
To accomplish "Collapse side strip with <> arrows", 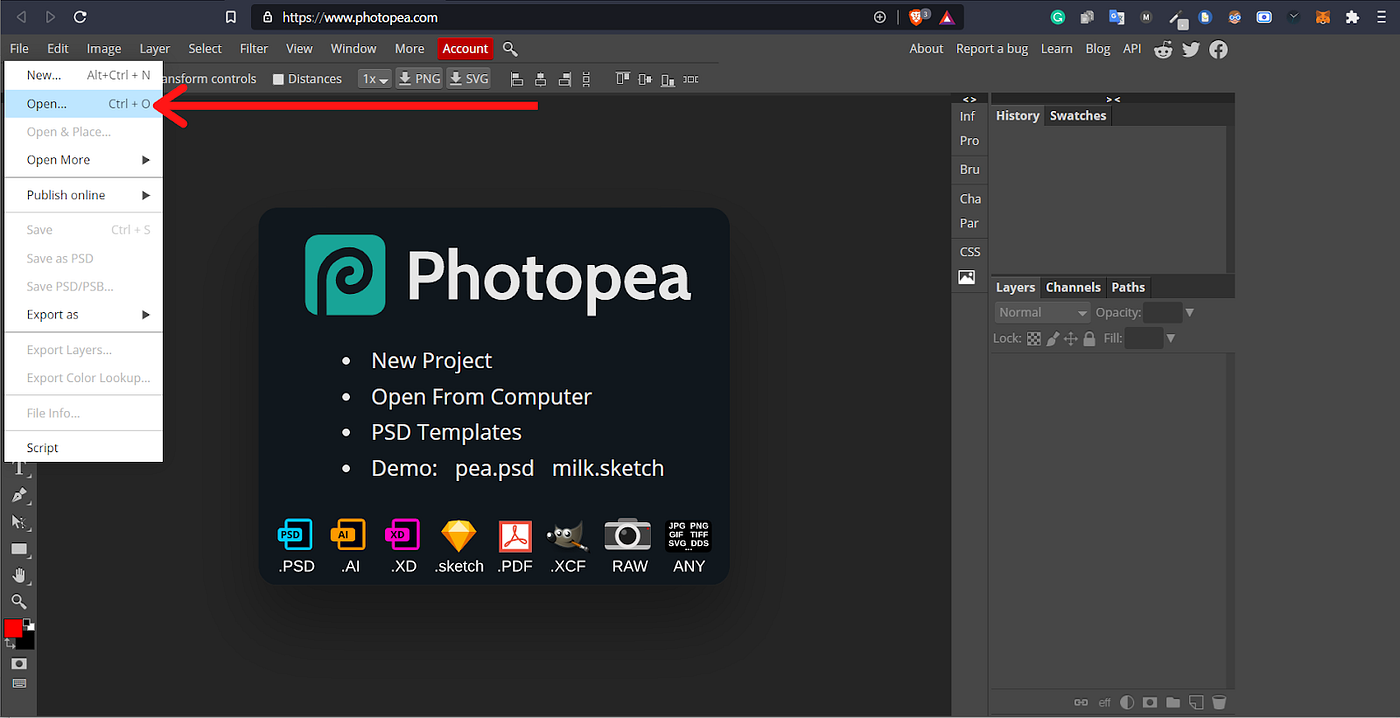I will pos(969,99).
